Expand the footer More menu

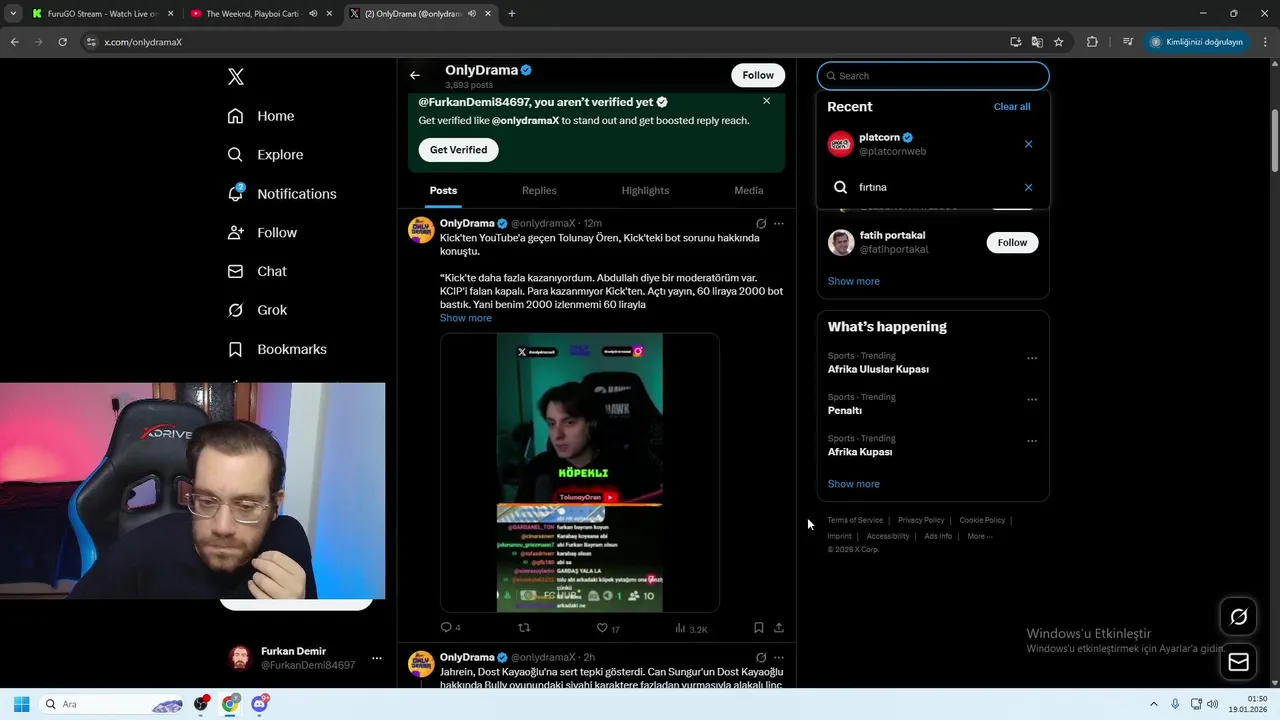(x=980, y=536)
